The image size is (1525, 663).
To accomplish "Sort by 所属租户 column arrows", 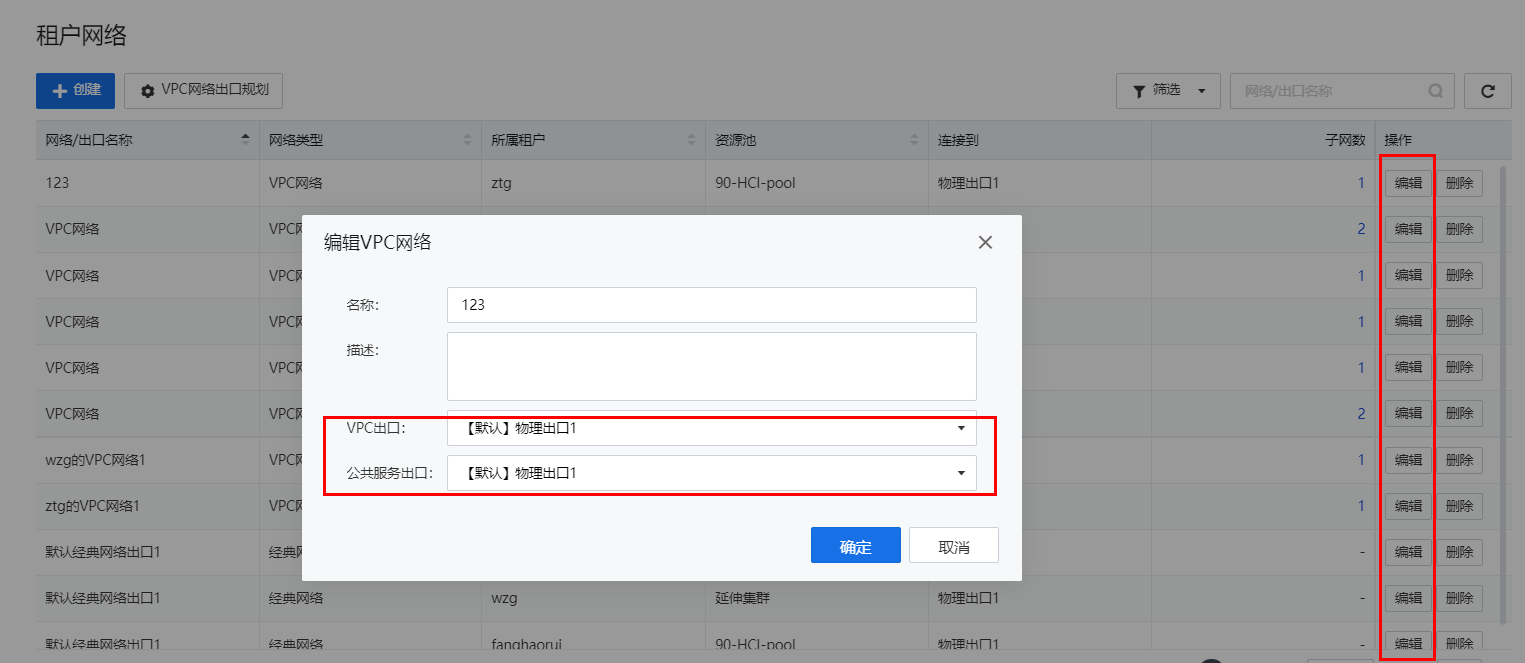I will click(x=692, y=140).
